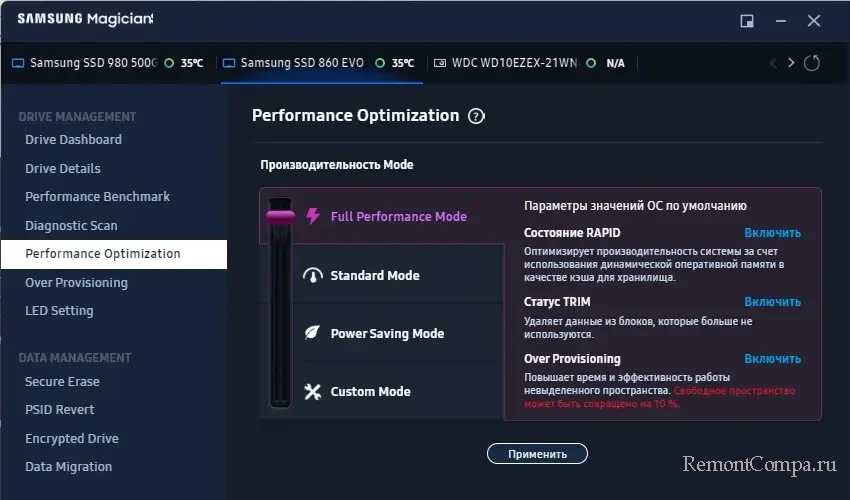Open the Diagnostic Scan section
The width and height of the screenshot is (850, 500).
[71, 226]
